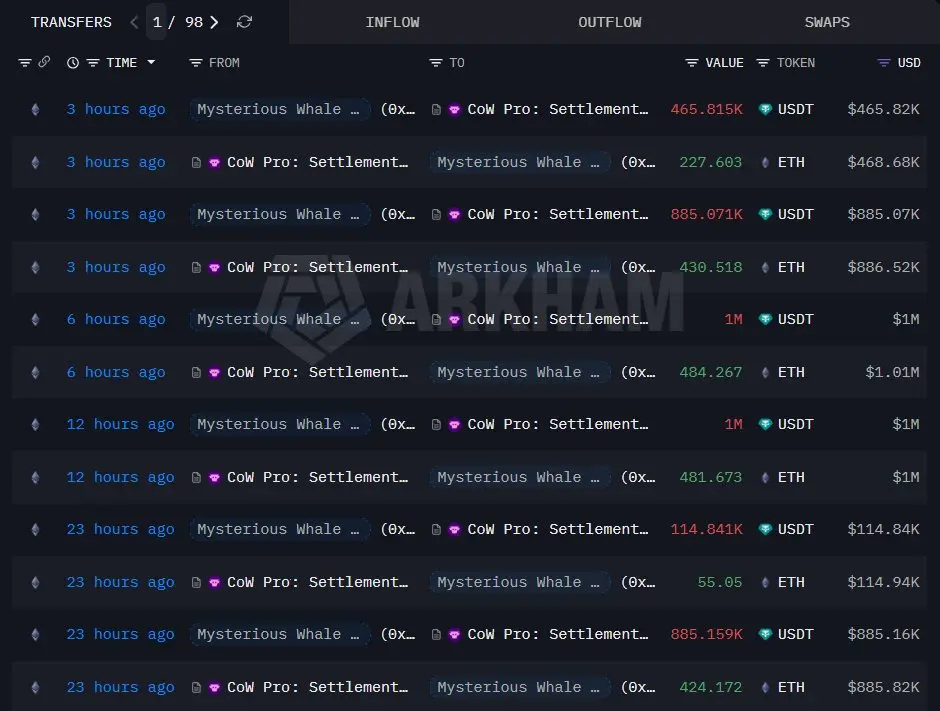Click the Ethereum chain icon in 465.815K row
The image size is (940, 711).
pyautogui.click(x=35, y=109)
